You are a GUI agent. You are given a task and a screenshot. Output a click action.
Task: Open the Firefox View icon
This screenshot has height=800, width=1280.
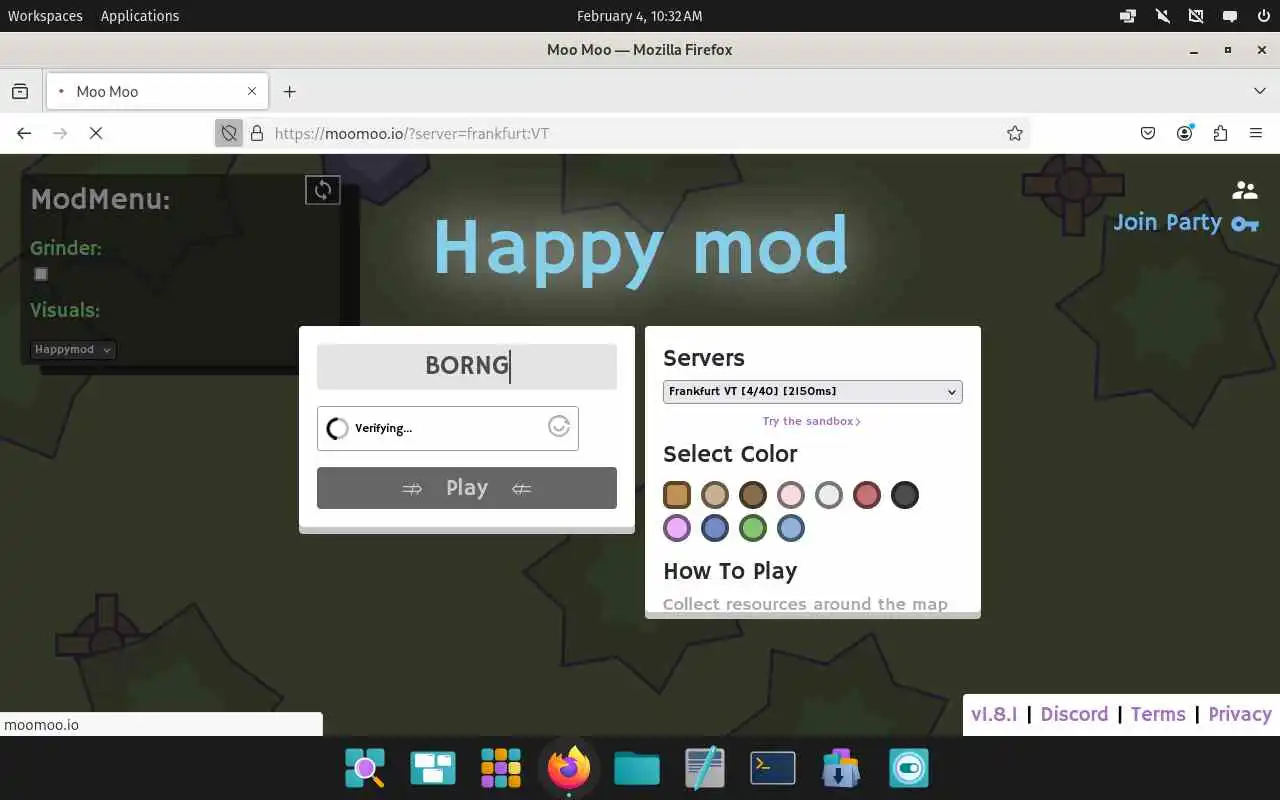click(x=20, y=91)
